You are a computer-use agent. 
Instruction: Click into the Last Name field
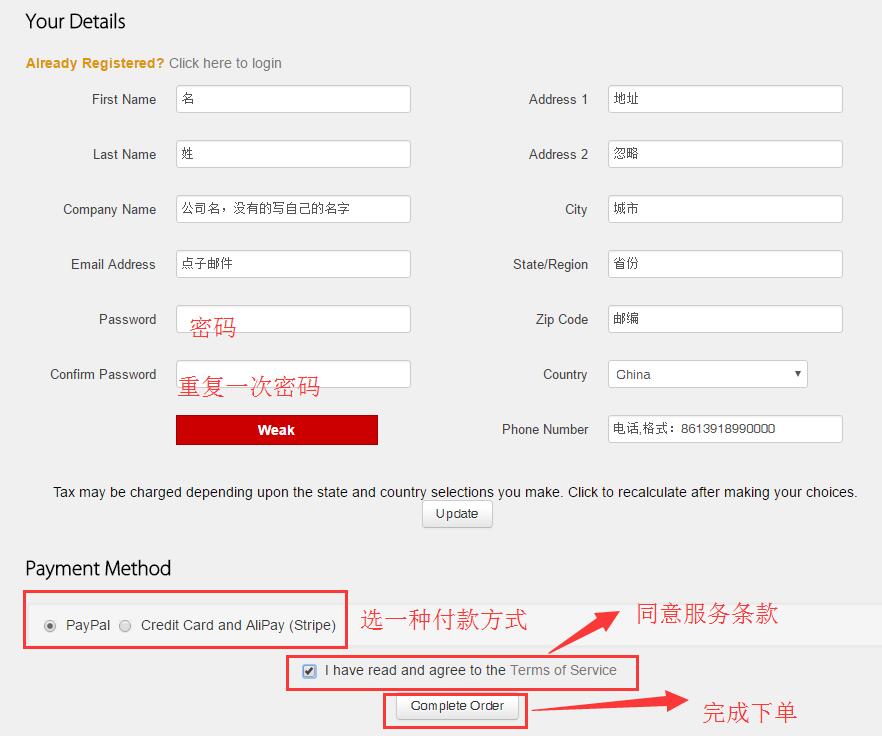(293, 154)
